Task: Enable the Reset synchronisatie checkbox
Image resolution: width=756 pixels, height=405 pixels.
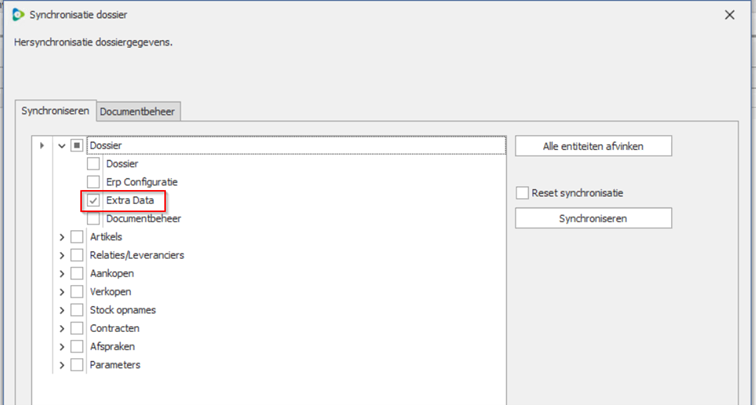Action: tap(522, 193)
